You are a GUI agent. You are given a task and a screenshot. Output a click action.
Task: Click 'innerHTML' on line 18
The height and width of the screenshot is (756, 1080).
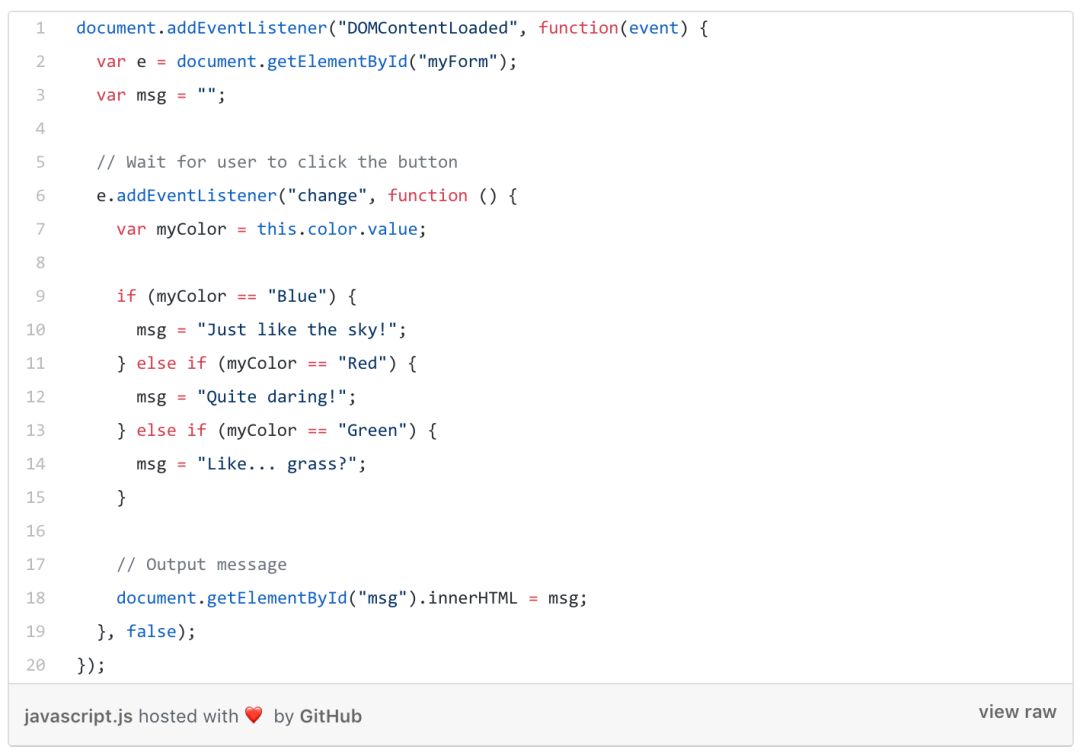(472, 598)
